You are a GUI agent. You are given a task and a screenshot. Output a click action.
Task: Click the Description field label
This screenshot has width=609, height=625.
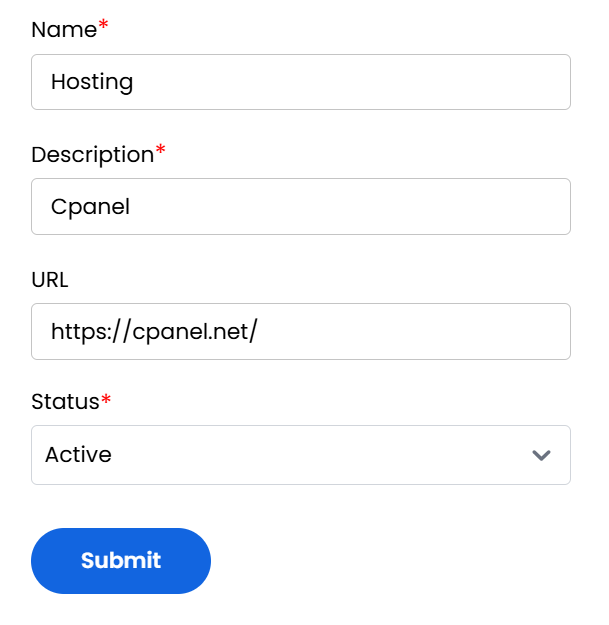coord(91,155)
